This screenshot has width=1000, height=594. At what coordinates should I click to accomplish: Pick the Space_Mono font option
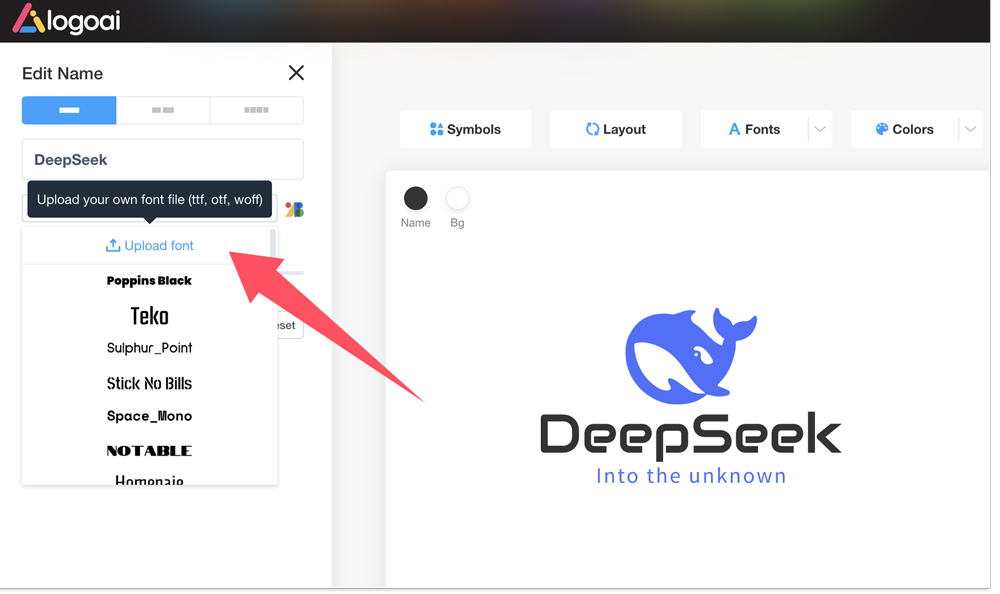point(149,416)
